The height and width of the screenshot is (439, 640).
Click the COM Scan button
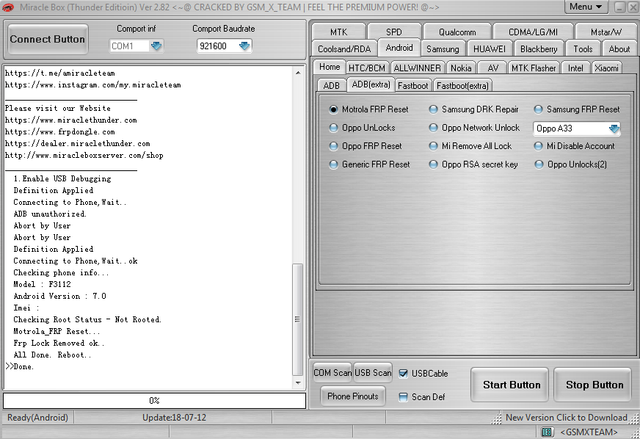(332, 372)
